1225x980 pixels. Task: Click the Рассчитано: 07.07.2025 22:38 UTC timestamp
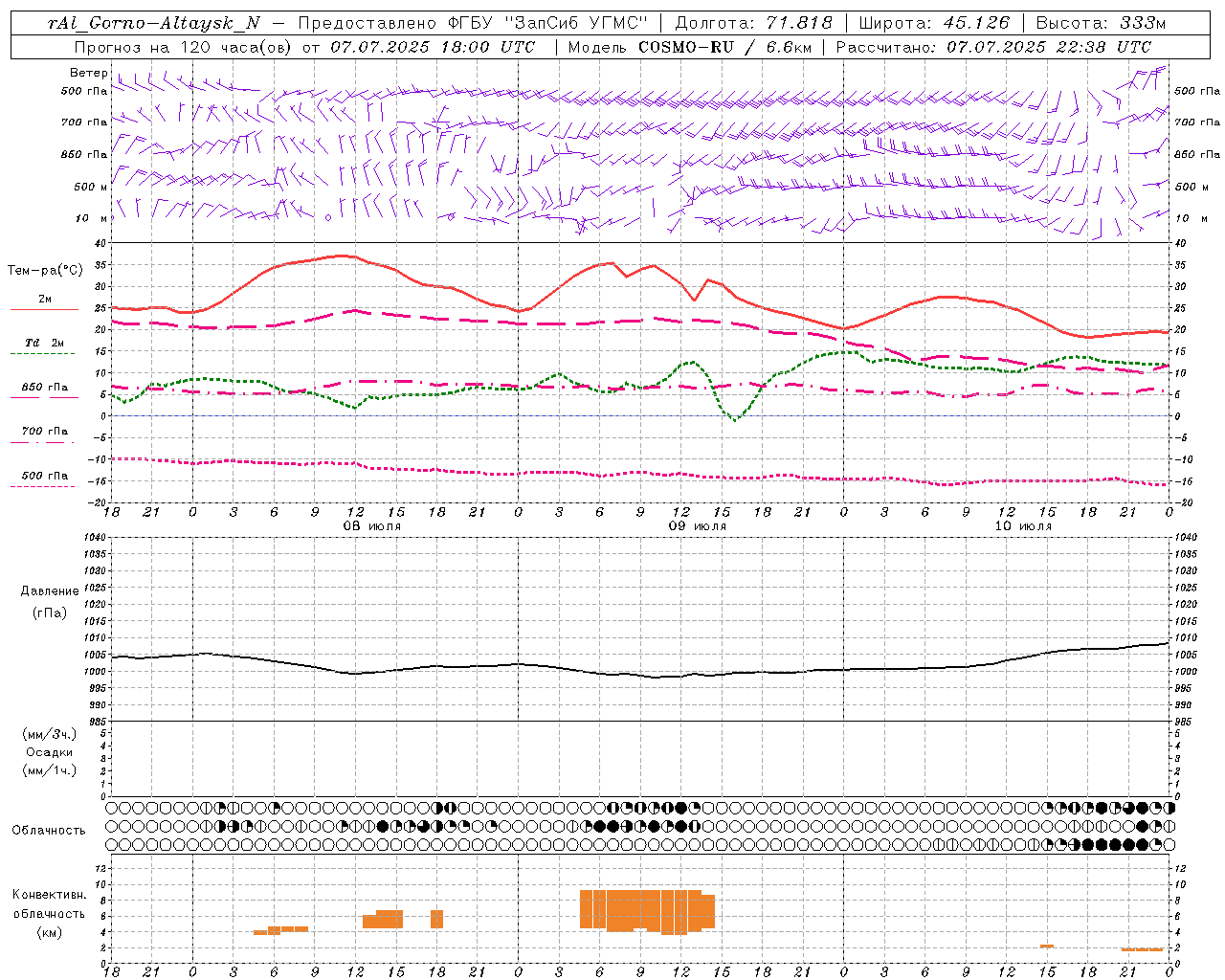click(x=993, y=47)
